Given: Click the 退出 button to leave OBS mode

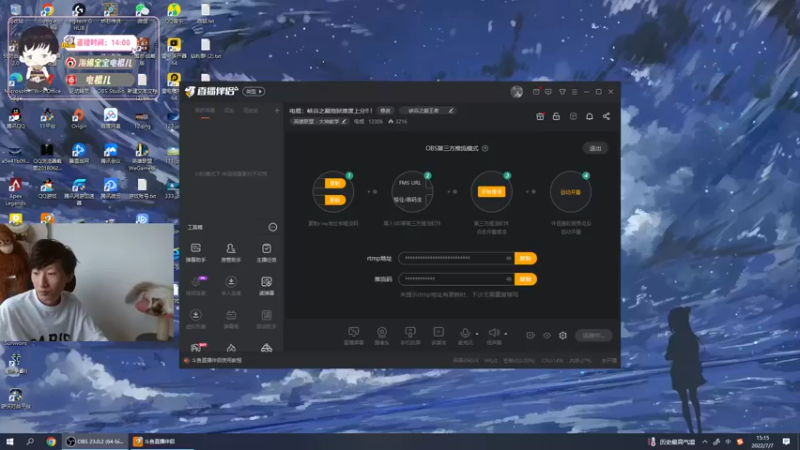Looking at the screenshot, I should pos(595,148).
